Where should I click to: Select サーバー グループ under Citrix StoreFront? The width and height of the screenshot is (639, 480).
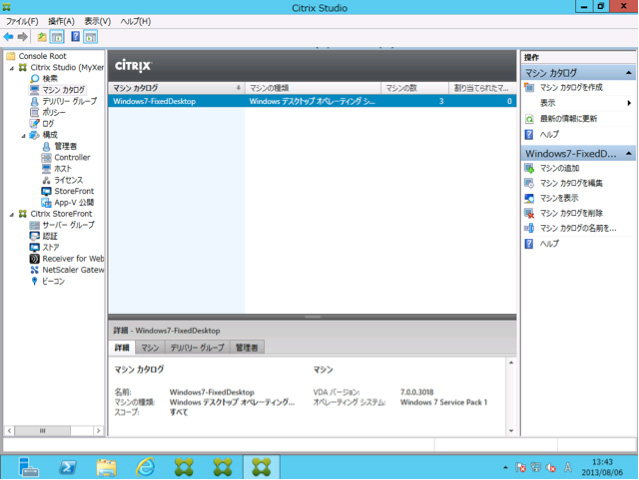68,225
